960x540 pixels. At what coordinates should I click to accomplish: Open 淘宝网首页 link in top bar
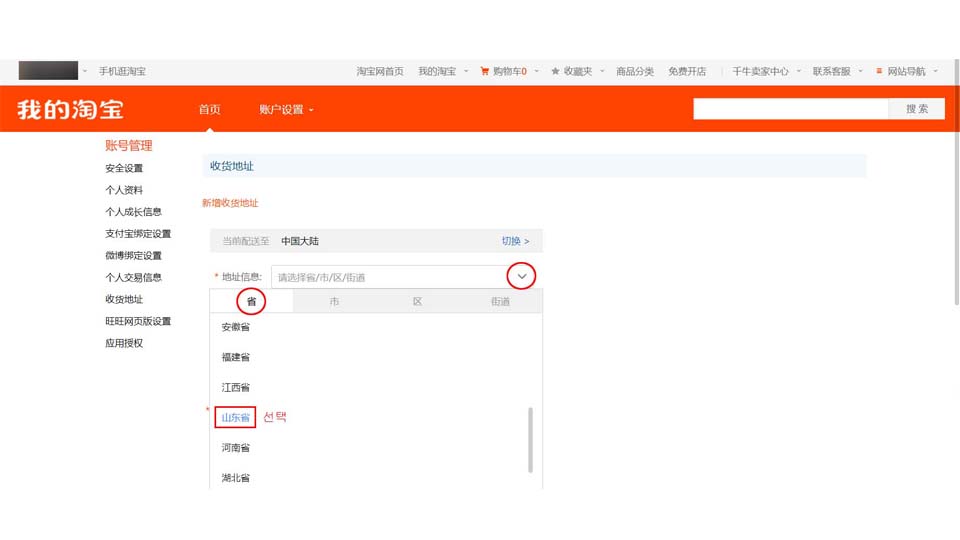pos(380,71)
